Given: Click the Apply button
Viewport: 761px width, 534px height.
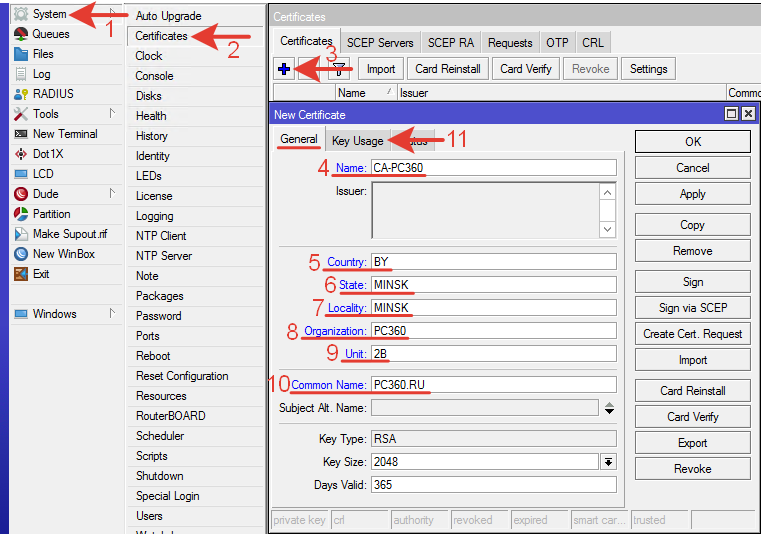Looking at the screenshot, I should pos(693,194).
